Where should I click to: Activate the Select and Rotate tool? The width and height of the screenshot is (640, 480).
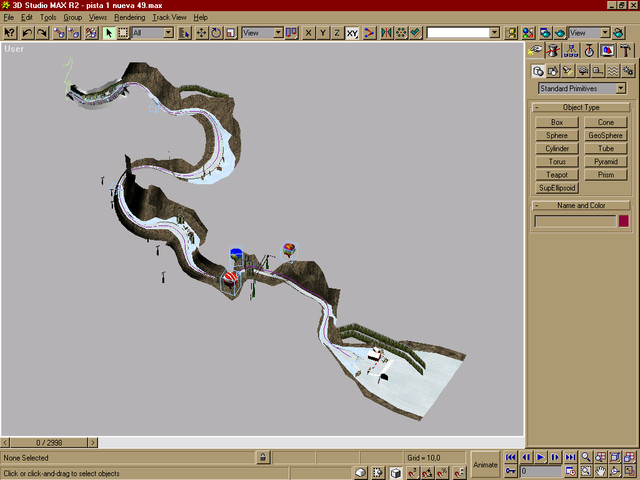(216, 33)
